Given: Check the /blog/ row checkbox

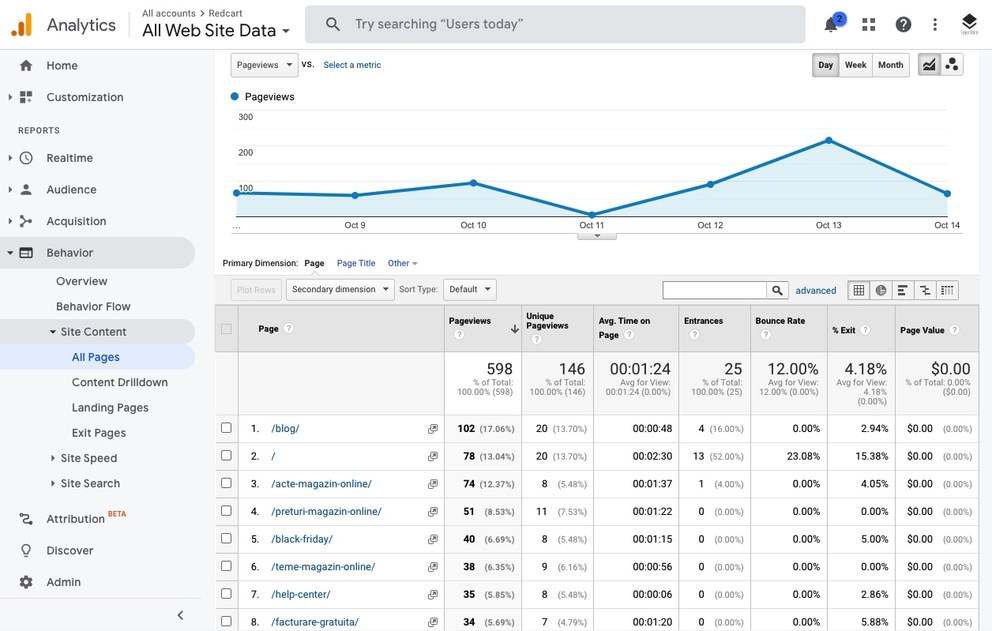Looking at the screenshot, I should [x=226, y=428].
